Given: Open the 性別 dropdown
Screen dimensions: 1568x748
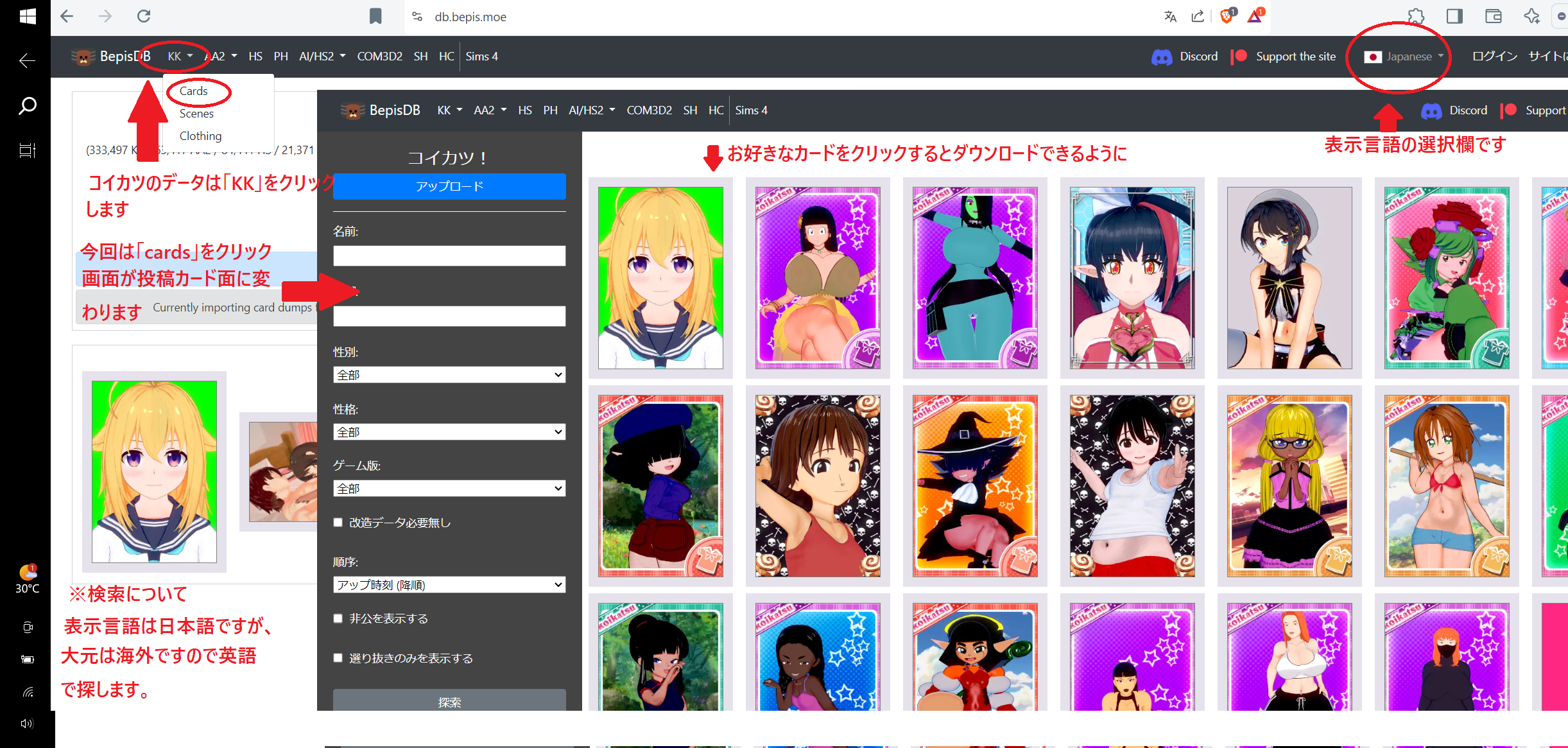Looking at the screenshot, I should (449, 375).
